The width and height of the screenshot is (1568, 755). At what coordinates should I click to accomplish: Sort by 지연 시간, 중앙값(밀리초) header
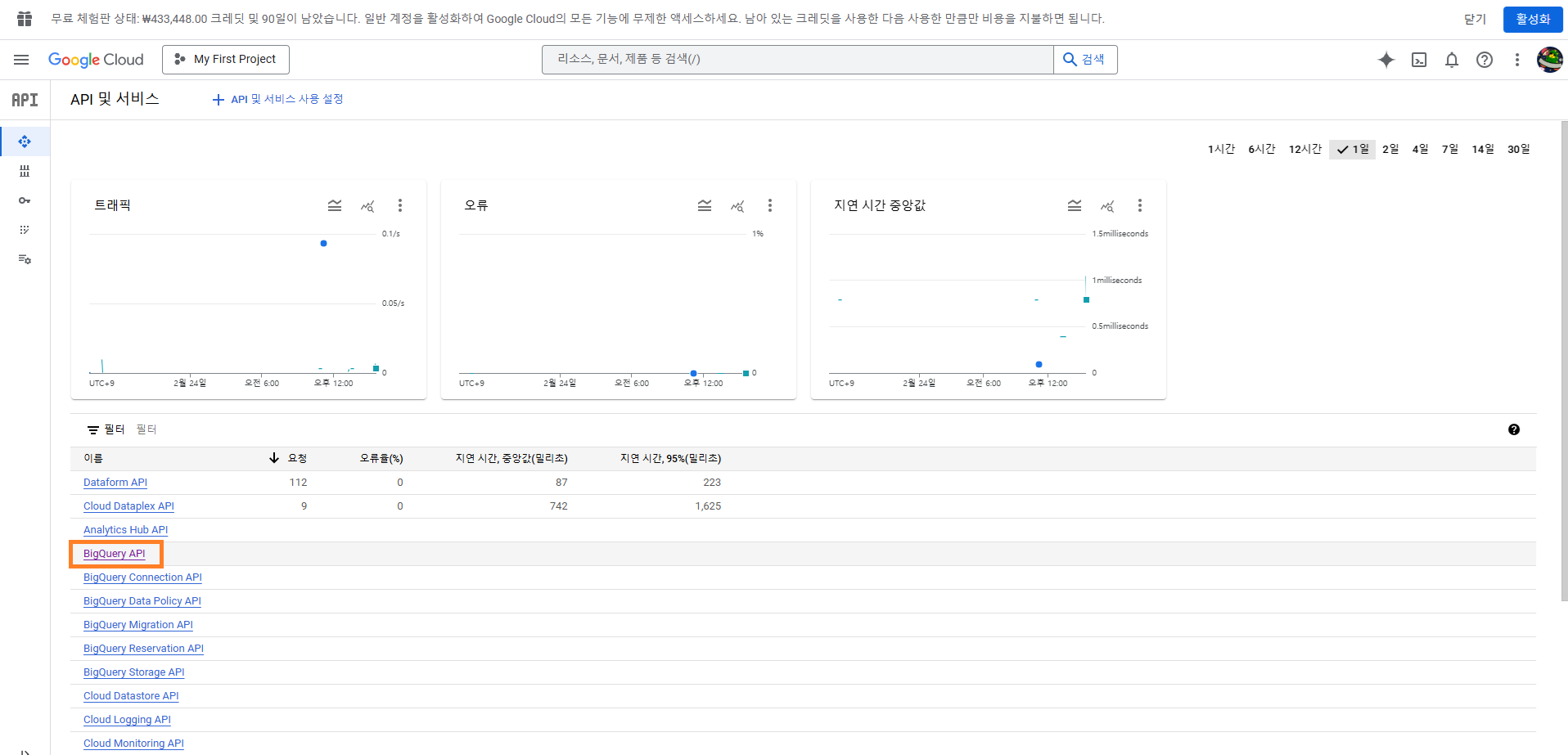[x=511, y=458]
